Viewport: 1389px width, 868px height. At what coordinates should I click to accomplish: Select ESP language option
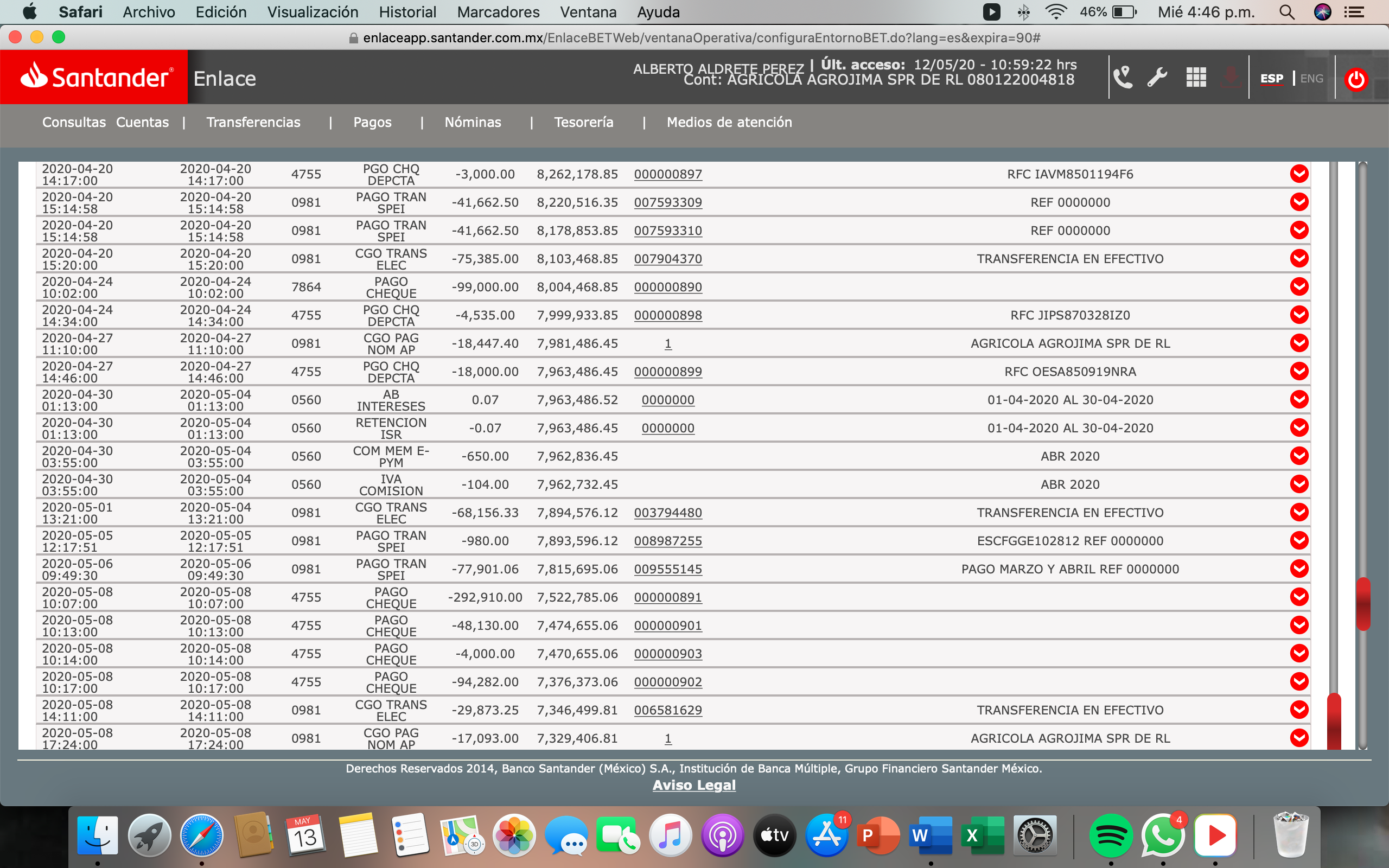click(x=1271, y=79)
